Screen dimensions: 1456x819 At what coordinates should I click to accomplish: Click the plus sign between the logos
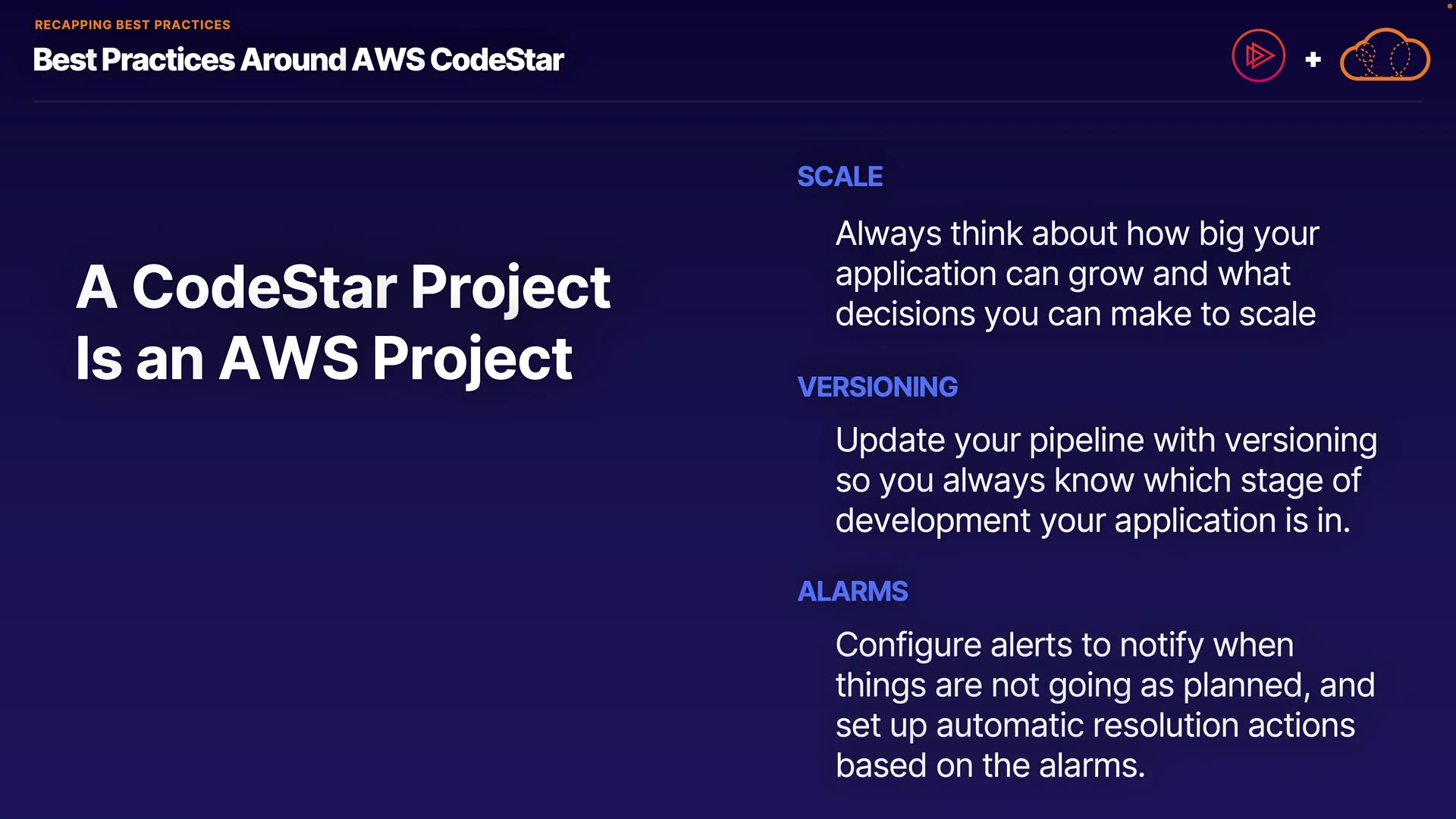(x=1313, y=59)
